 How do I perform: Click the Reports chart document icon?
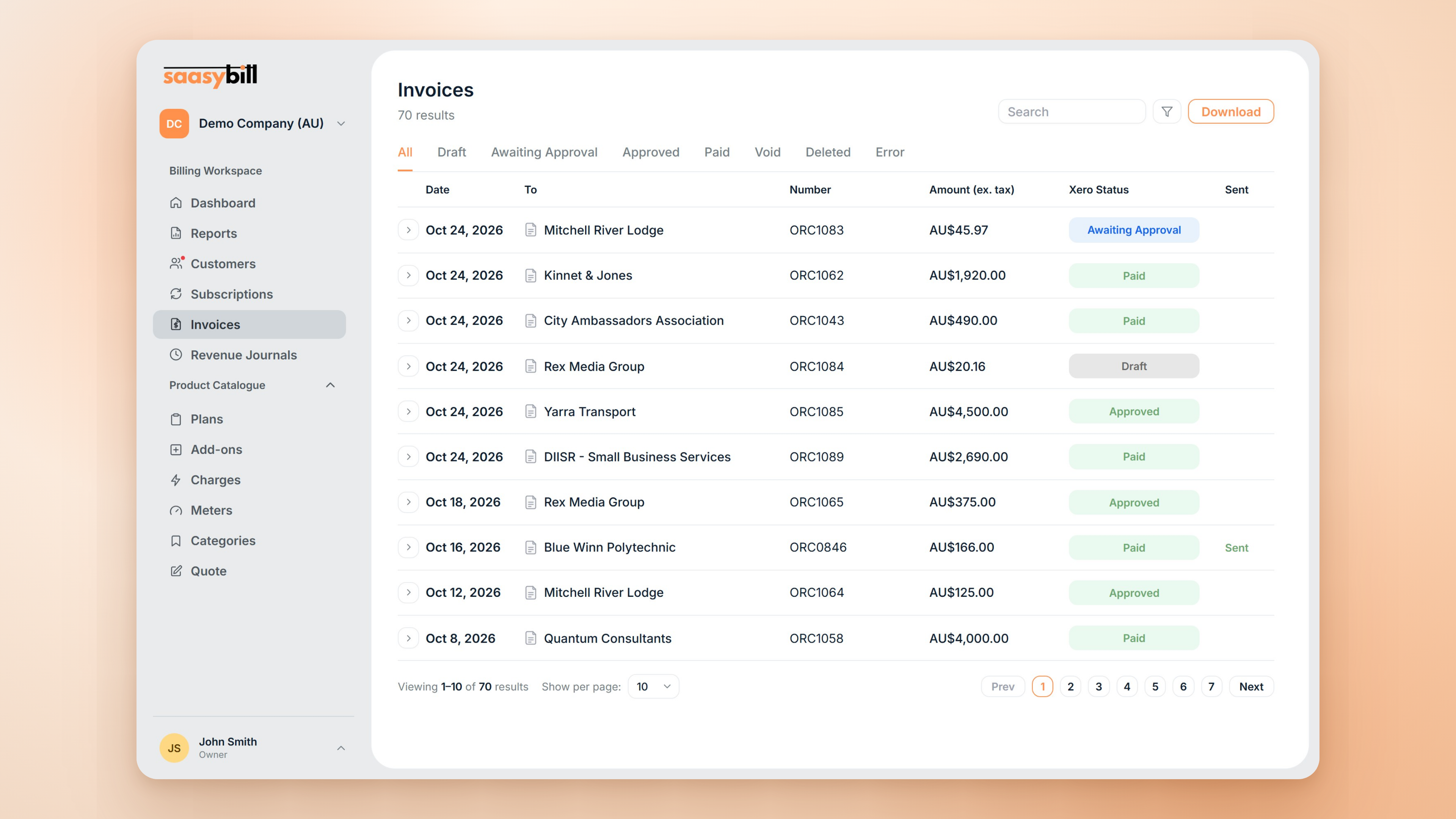[176, 233]
